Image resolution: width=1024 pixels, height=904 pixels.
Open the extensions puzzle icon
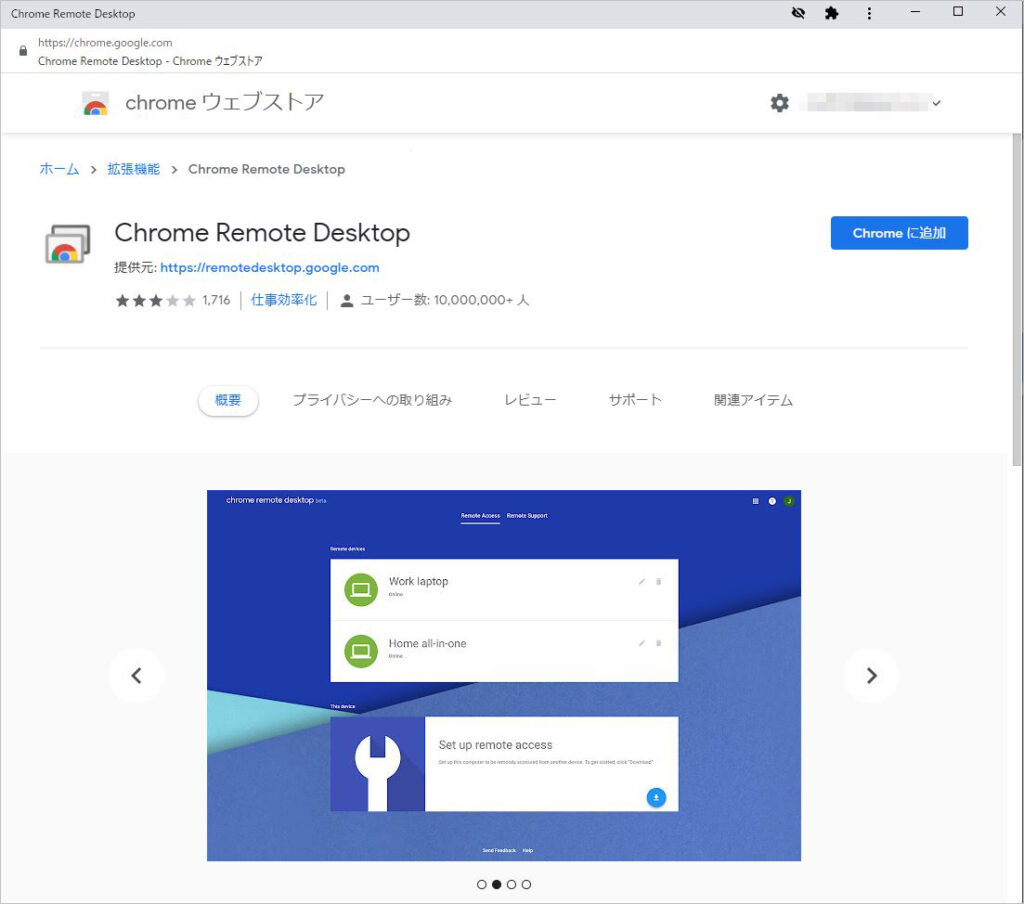point(831,13)
